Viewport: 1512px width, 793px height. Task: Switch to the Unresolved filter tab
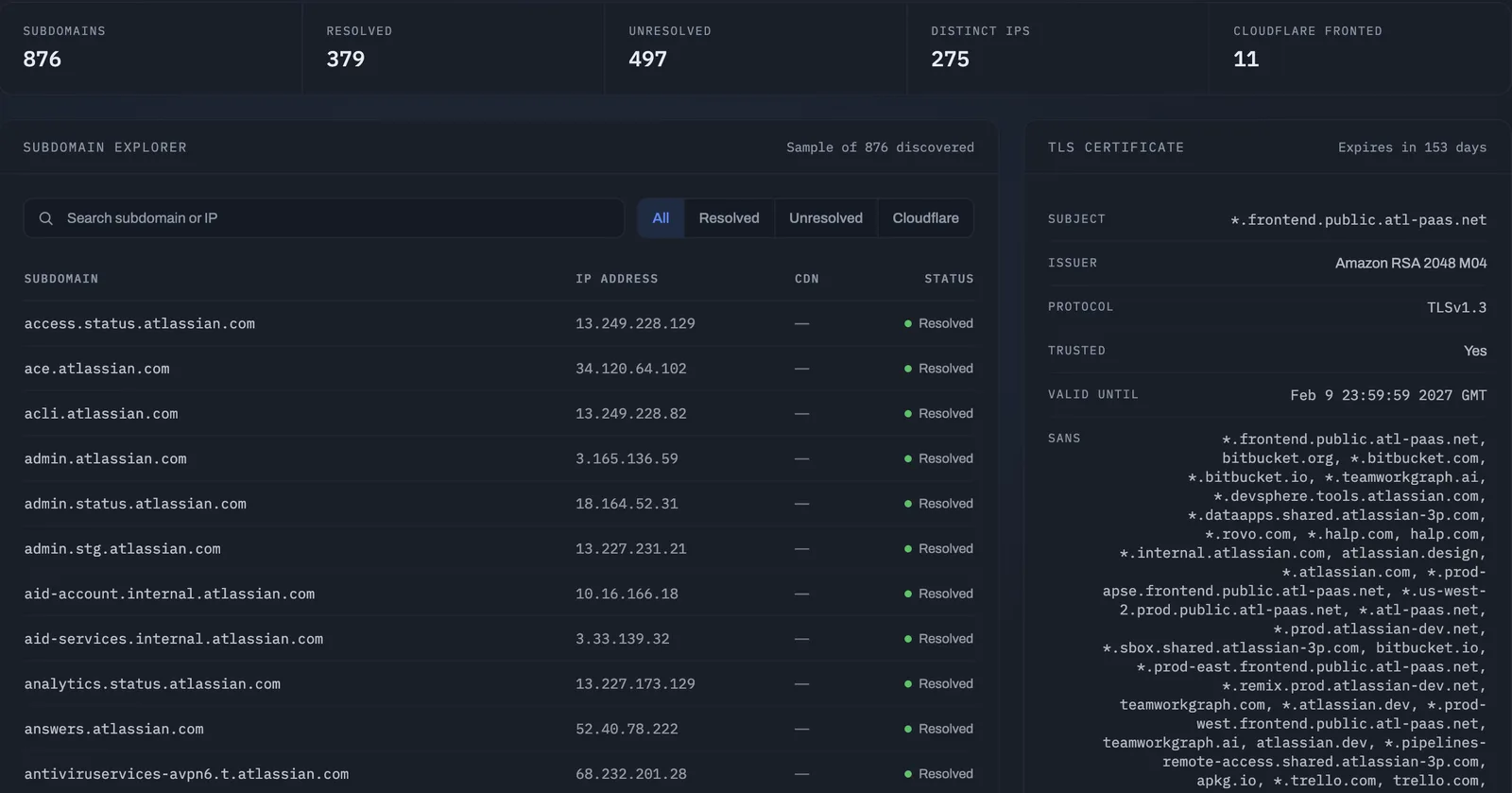click(826, 218)
